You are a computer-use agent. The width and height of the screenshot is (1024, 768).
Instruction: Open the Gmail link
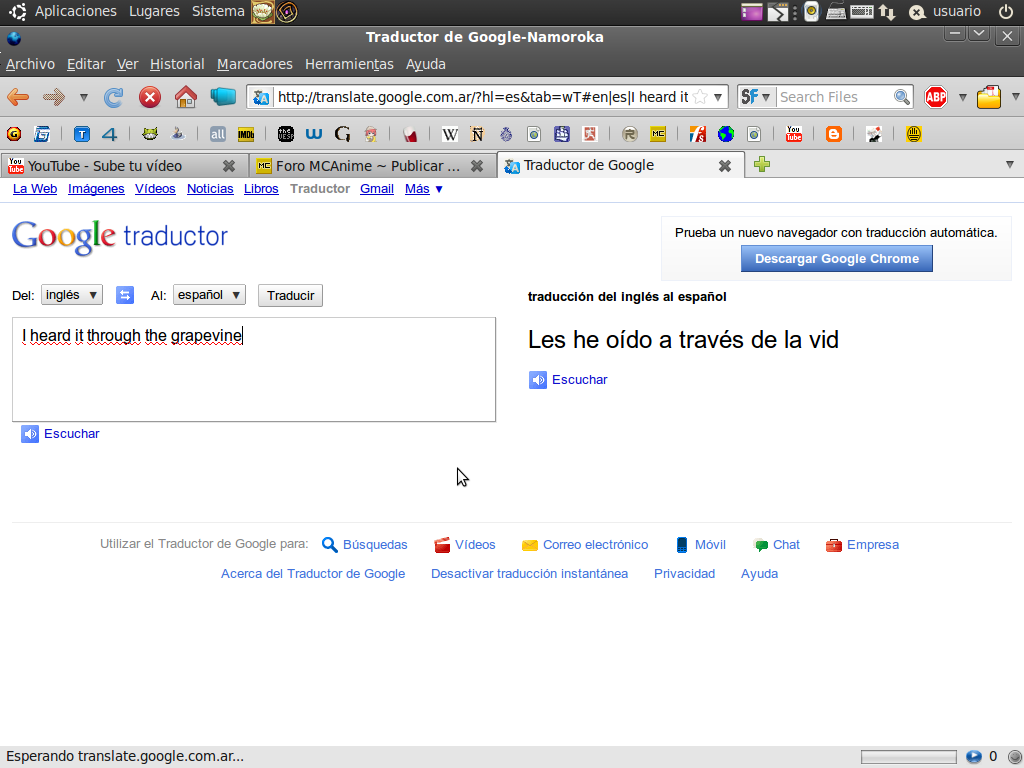[x=377, y=189]
